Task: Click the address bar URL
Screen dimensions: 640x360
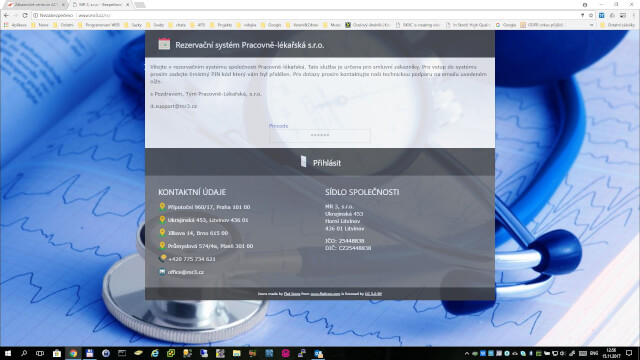Action: coord(95,15)
